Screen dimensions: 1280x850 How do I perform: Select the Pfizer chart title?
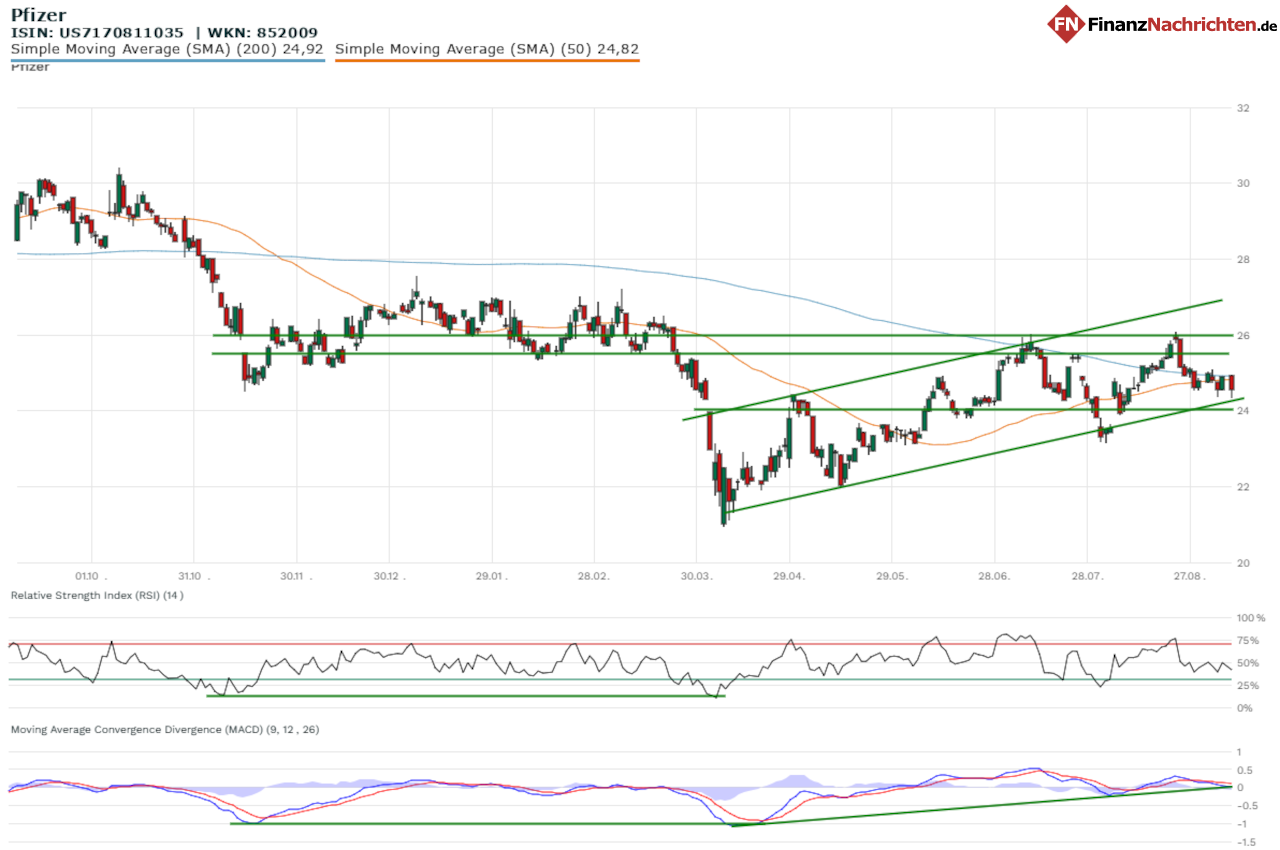pyautogui.click(x=38, y=14)
